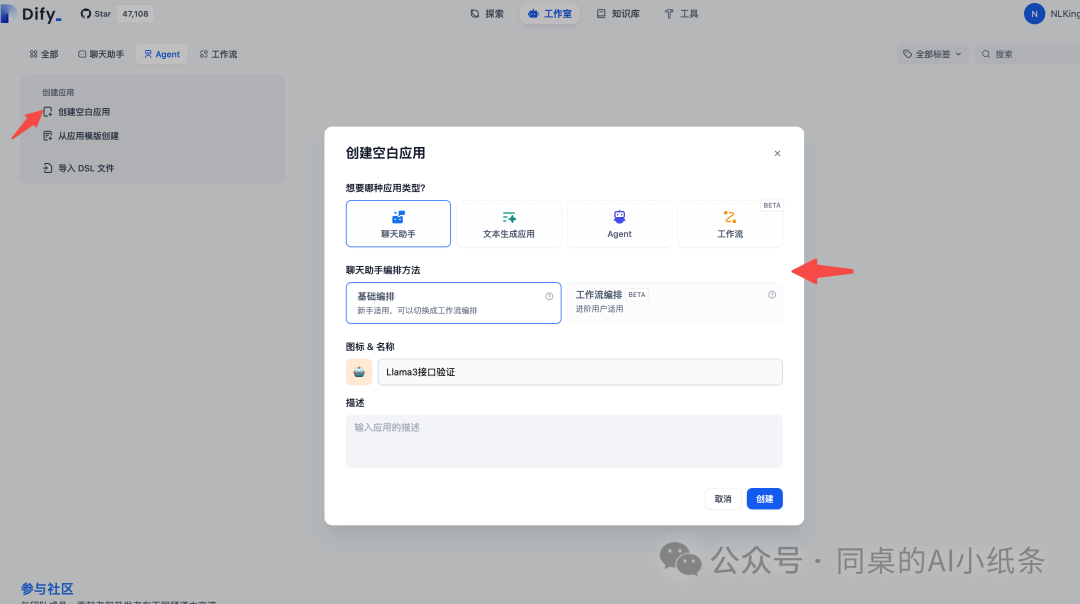Select the 聊天助手 app type
Viewport: 1080px width, 604px height.
[398, 224]
